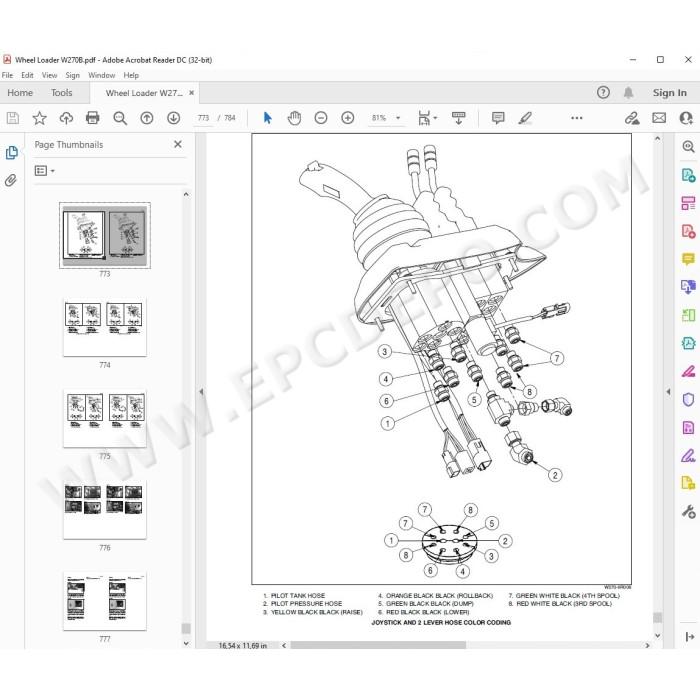Open the Edit menu
The width and height of the screenshot is (700, 700).
click(x=27, y=75)
